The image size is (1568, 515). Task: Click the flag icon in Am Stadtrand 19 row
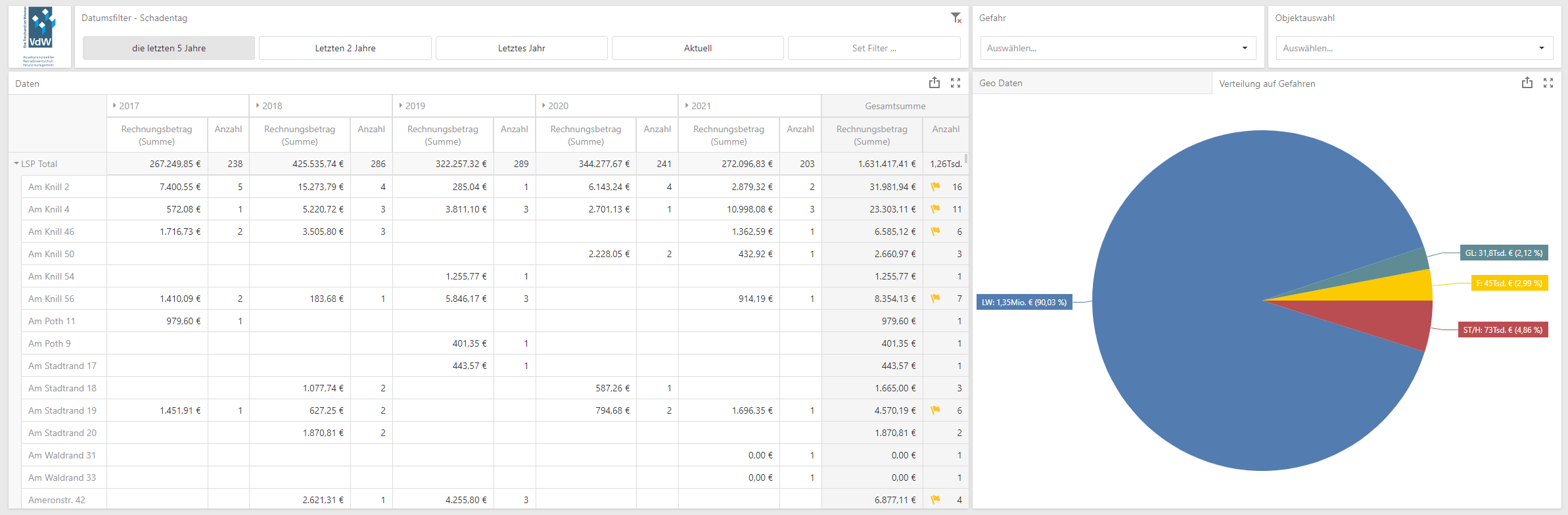[935, 410]
